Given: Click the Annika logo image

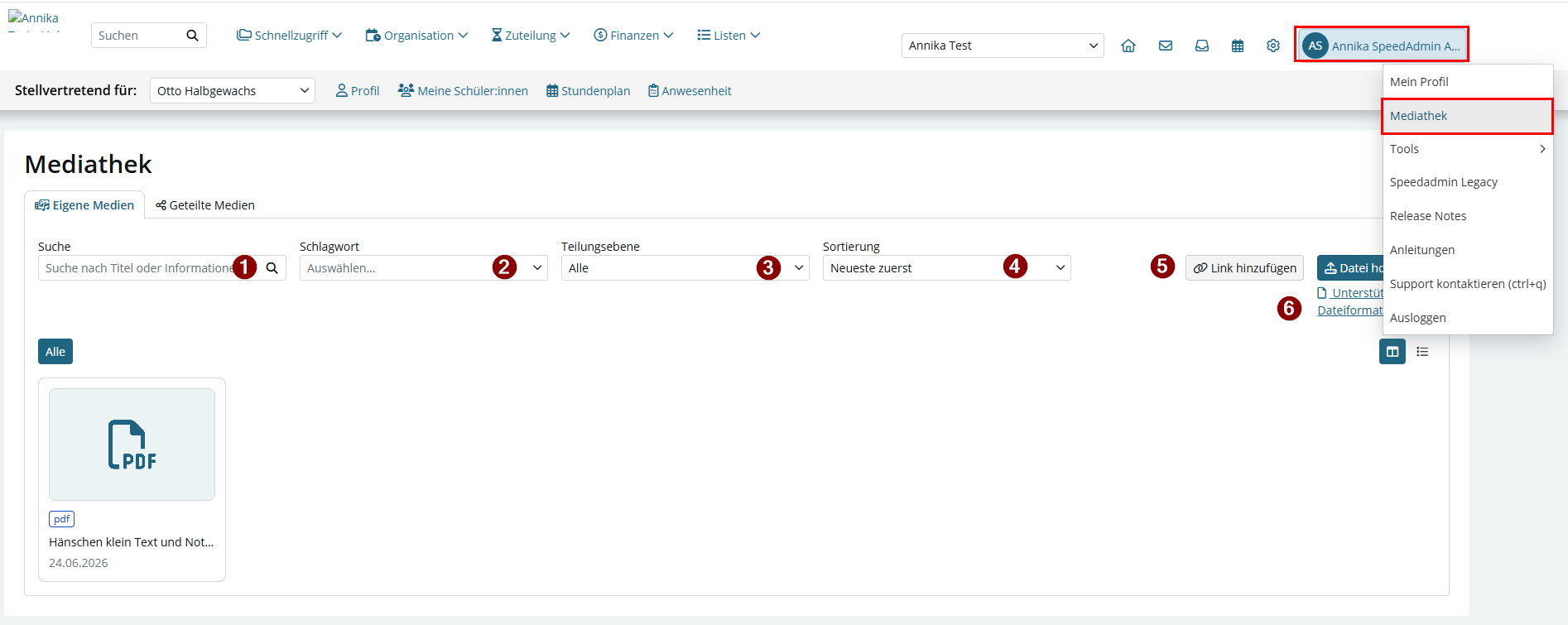Looking at the screenshot, I should click(34, 21).
